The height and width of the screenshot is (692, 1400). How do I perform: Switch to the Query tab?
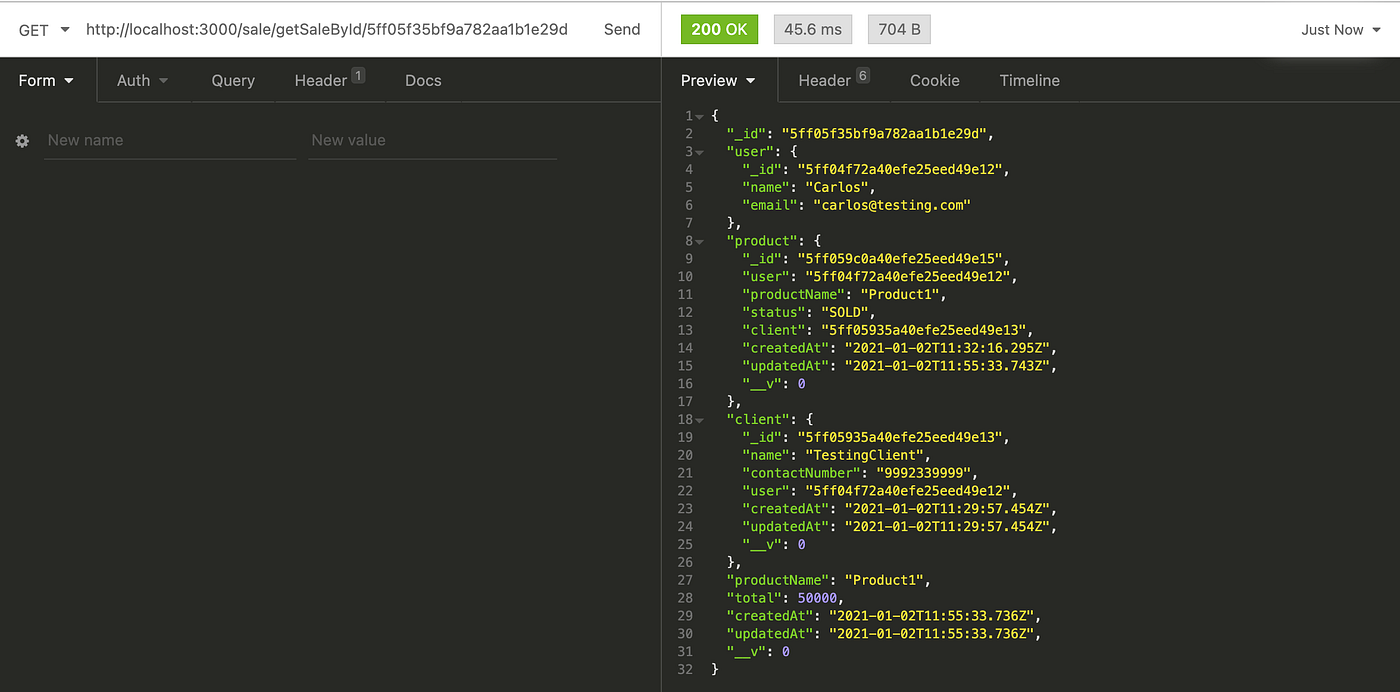(232, 80)
